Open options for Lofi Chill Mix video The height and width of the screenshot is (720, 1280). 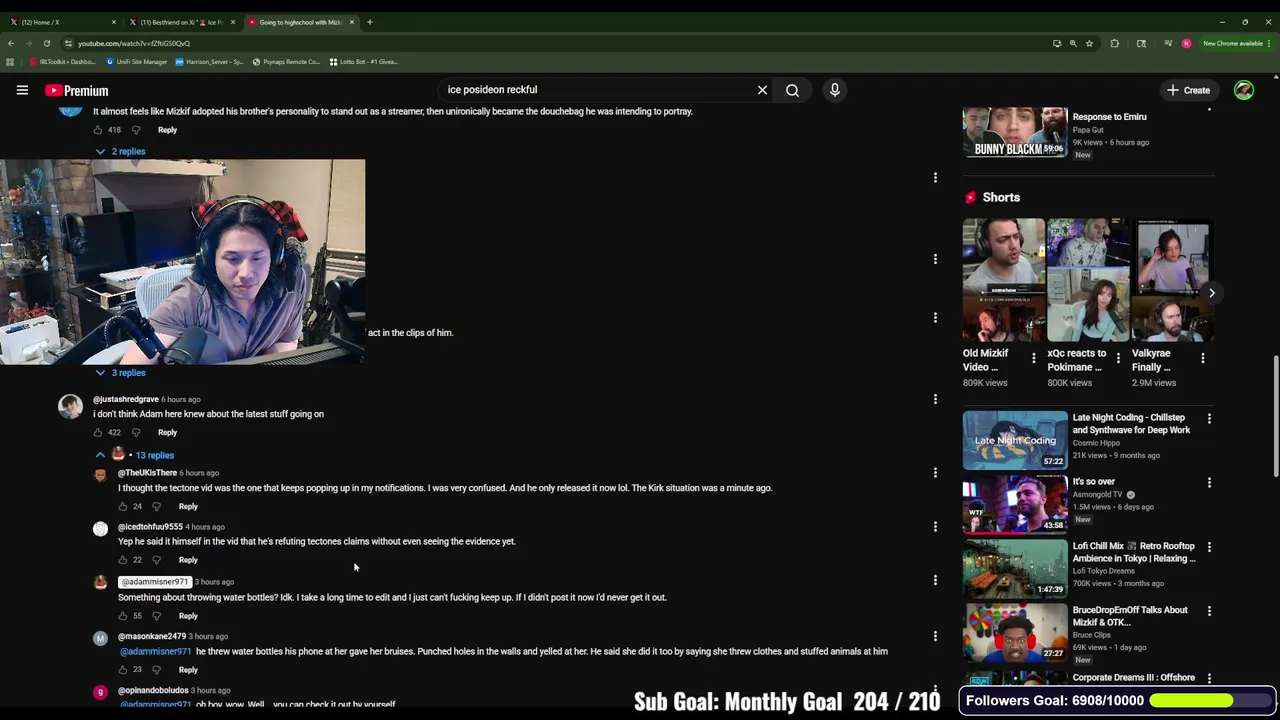coord(1209,547)
